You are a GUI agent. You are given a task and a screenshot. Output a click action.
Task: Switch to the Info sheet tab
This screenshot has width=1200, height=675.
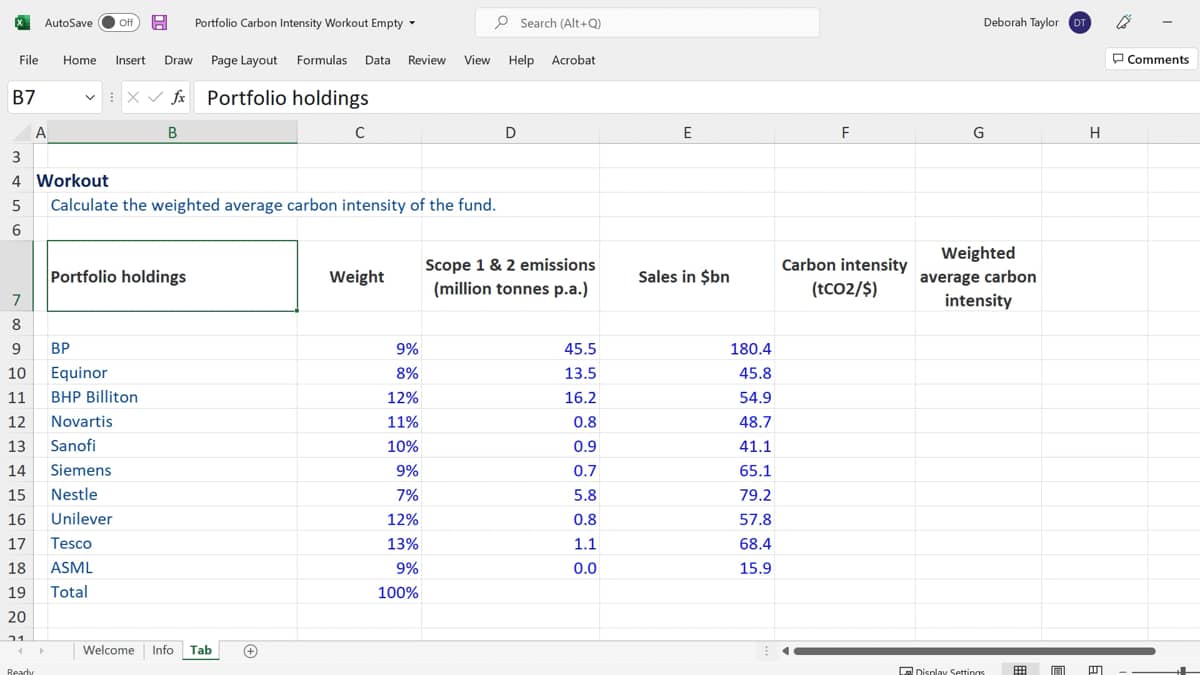[162, 650]
